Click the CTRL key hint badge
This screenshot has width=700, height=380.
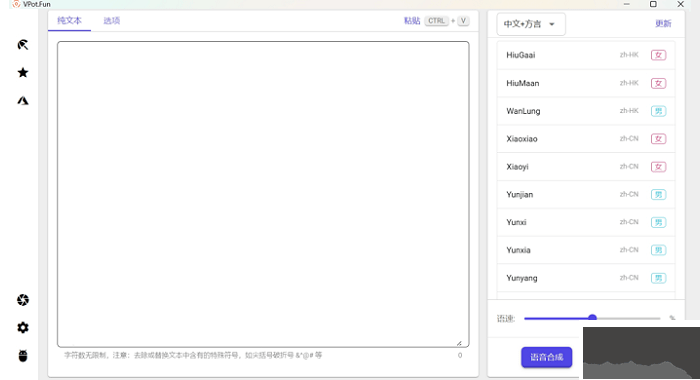click(436, 21)
